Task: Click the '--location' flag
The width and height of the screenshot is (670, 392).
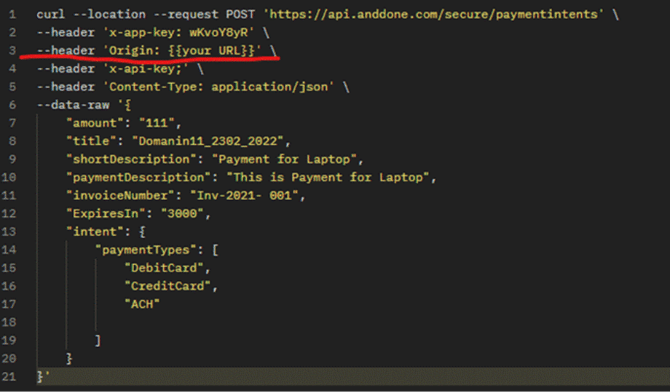Action: tap(109, 15)
